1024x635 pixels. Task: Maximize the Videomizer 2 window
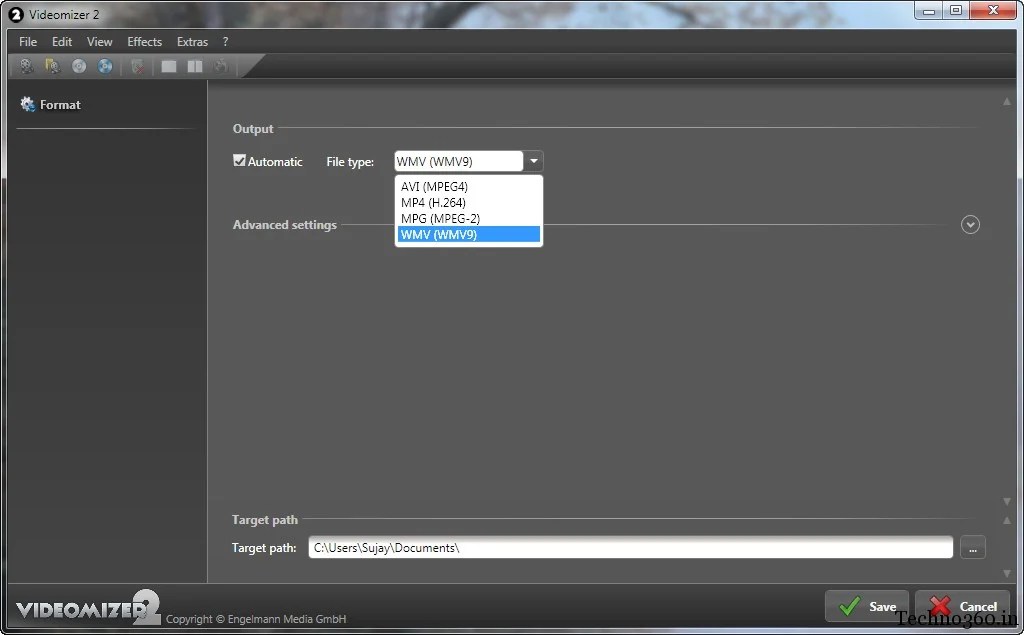coord(956,11)
